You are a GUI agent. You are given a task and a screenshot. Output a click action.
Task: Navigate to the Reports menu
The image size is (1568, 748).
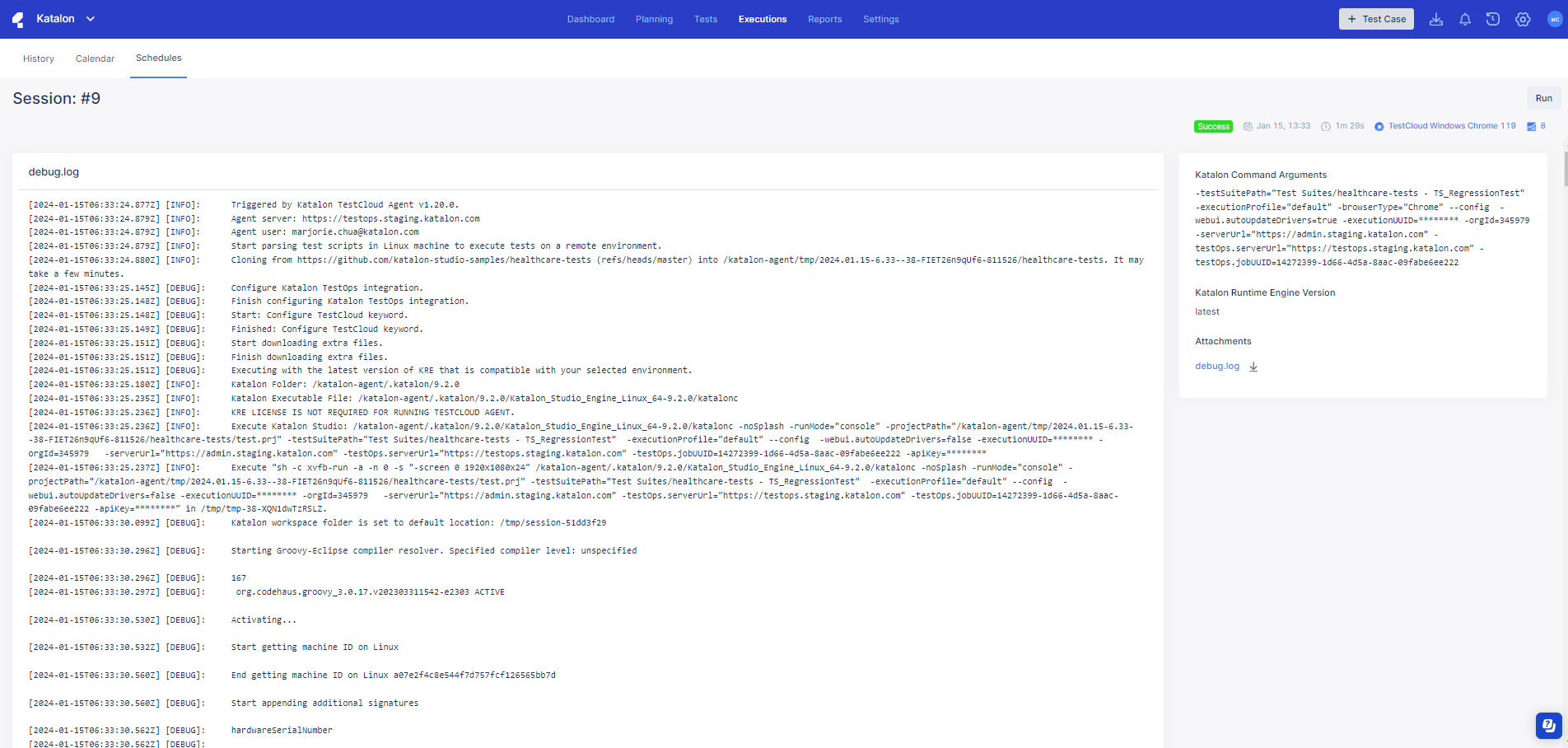(824, 19)
